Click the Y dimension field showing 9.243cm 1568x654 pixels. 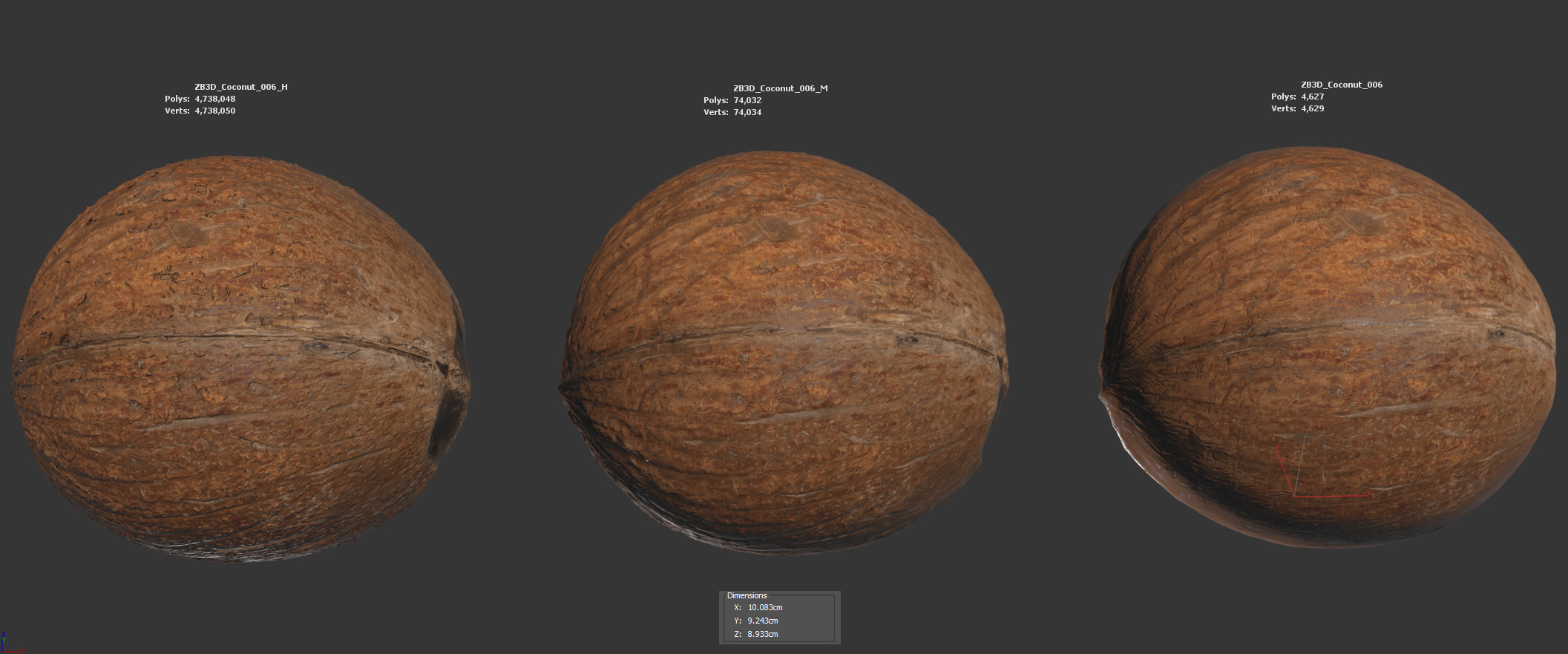pos(763,621)
